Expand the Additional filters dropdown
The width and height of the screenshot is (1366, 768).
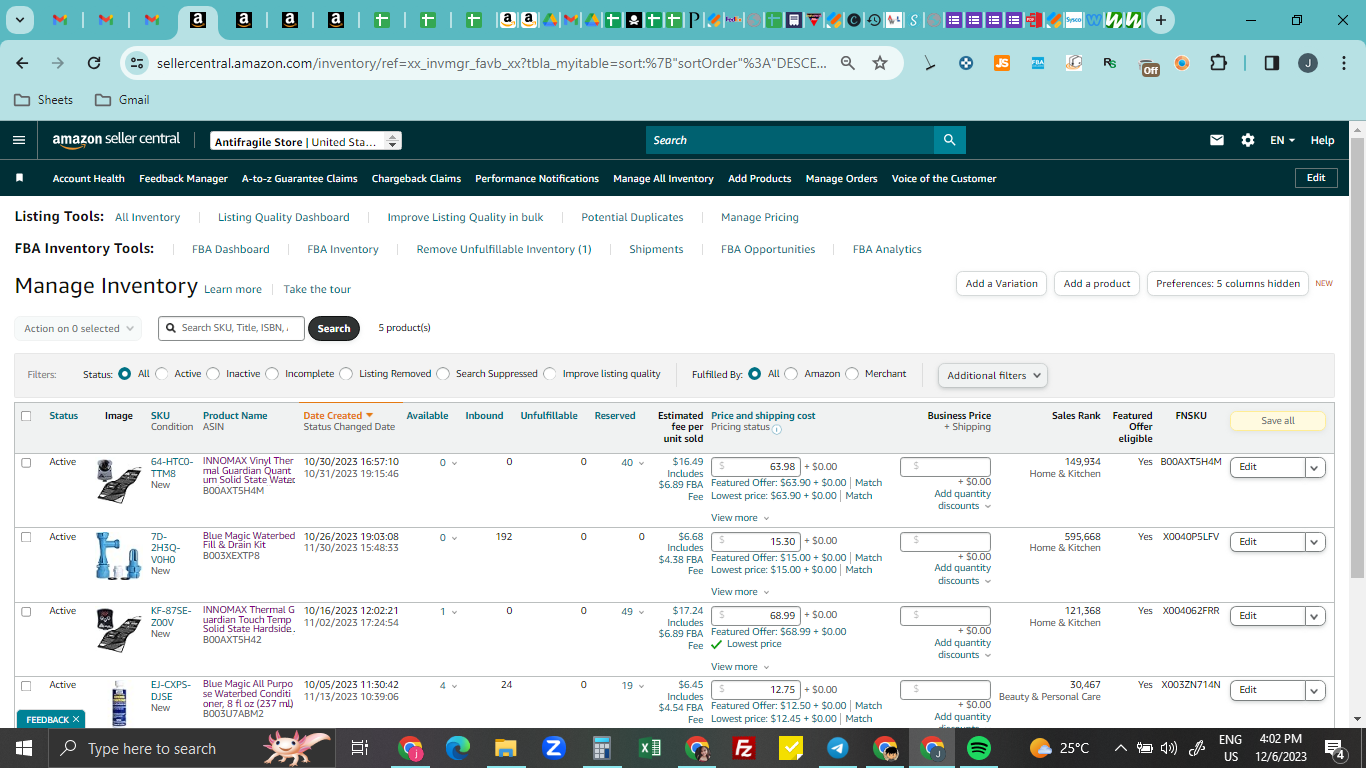point(993,375)
